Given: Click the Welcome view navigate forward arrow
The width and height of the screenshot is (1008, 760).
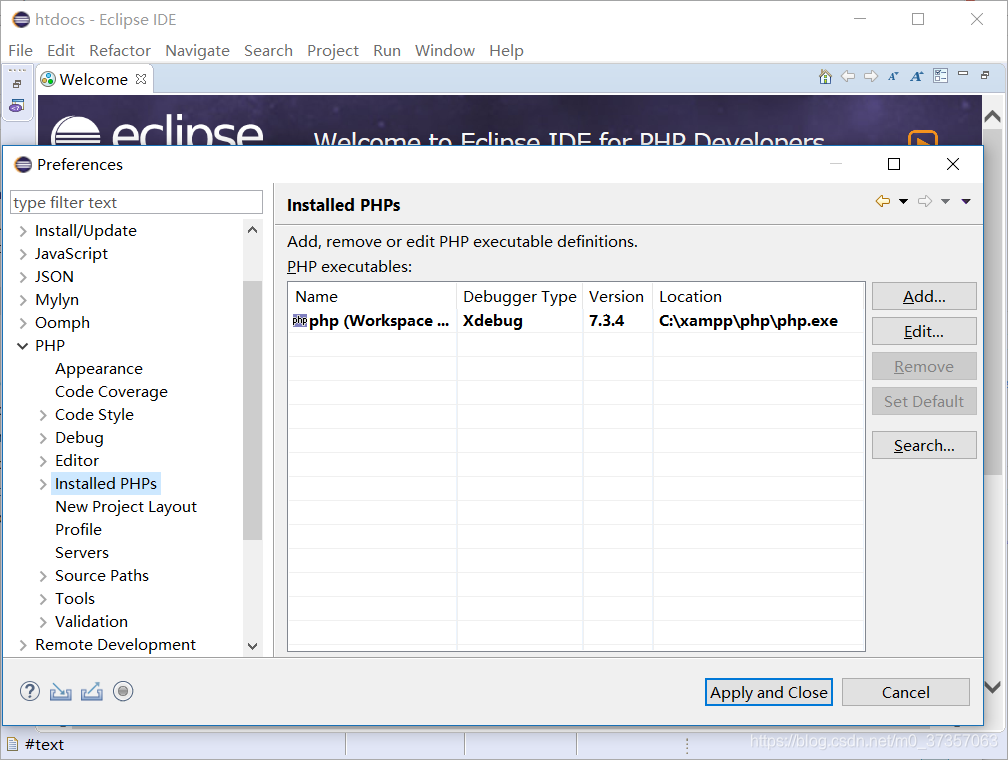Looking at the screenshot, I should (871, 77).
